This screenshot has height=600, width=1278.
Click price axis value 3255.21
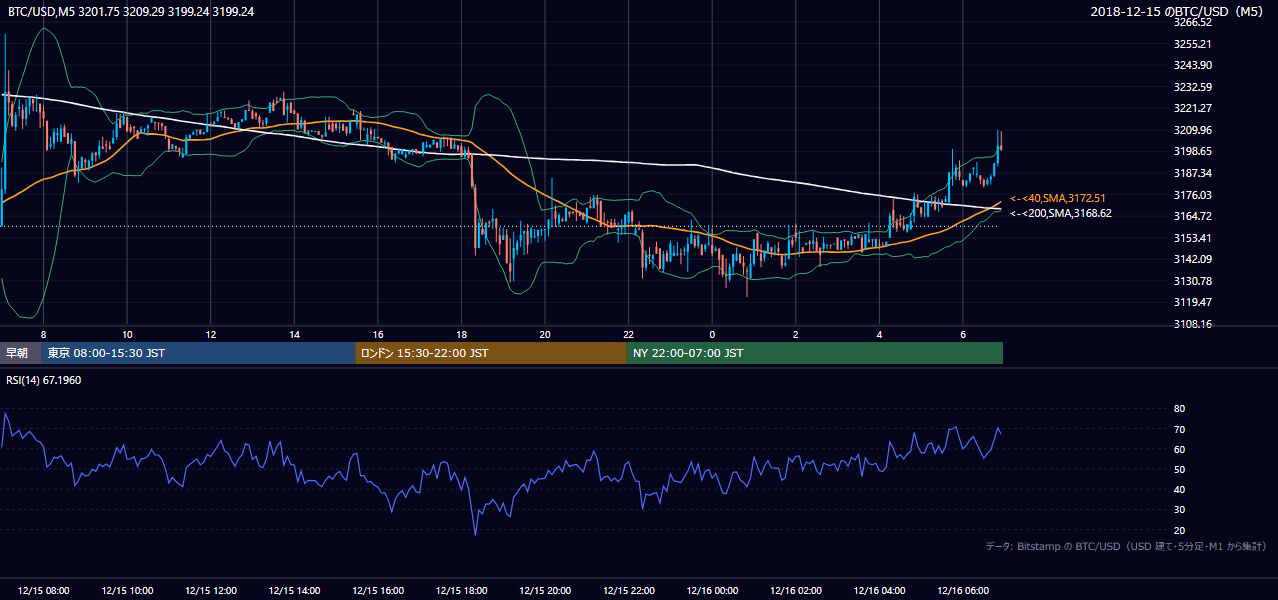click(1192, 44)
